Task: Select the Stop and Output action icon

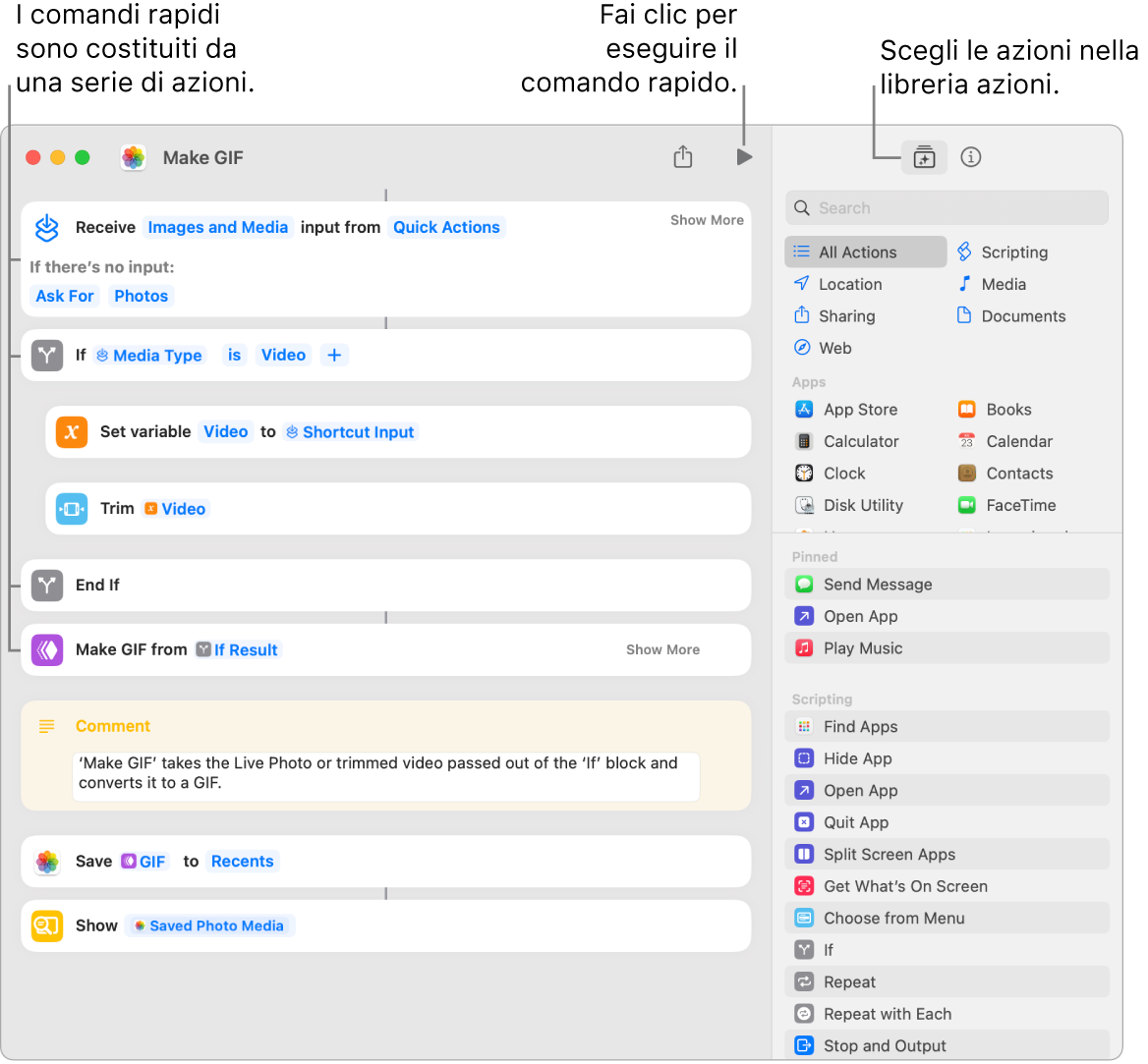Action: [x=804, y=1046]
